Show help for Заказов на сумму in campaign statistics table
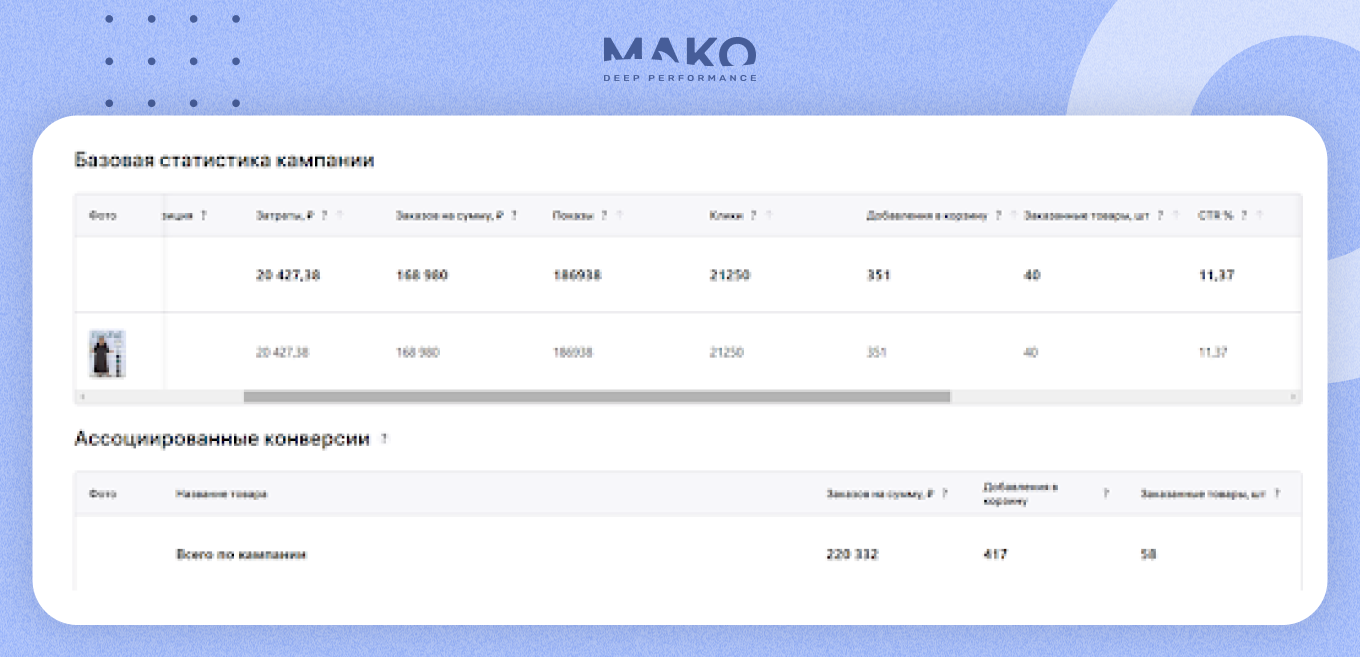This screenshot has width=1360, height=657. pos(514,215)
